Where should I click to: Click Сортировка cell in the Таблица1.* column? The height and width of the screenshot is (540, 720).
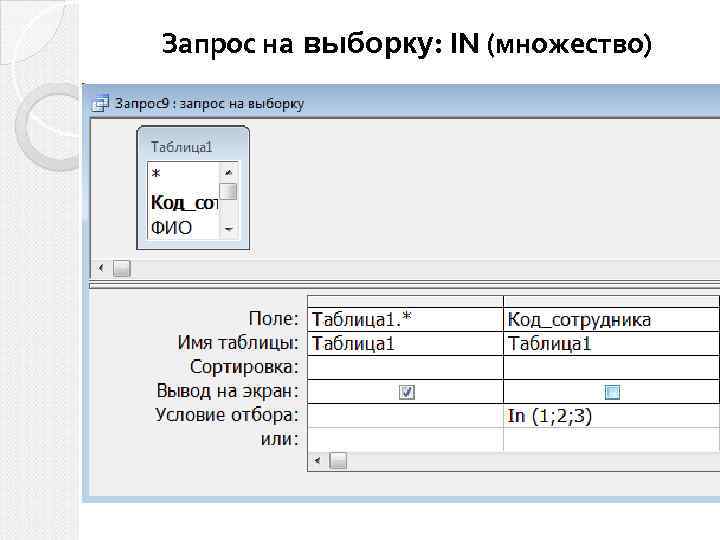coord(405,367)
